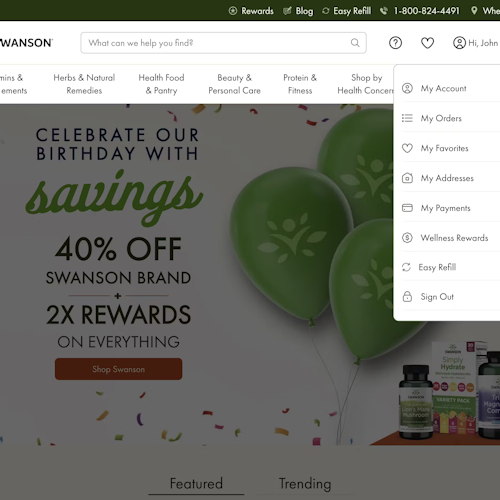Image resolution: width=500 pixels, height=500 pixels.
Task: Click the Wellness Rewards dollar icon
Action: click(x=407, y=238)
